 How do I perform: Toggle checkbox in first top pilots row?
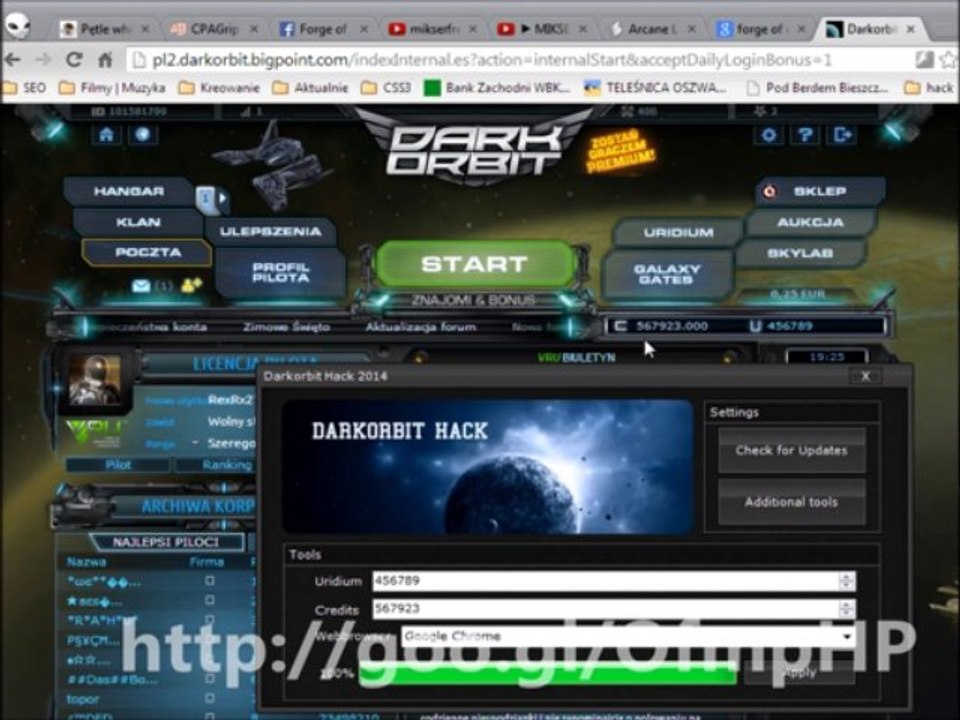[209, 580]
